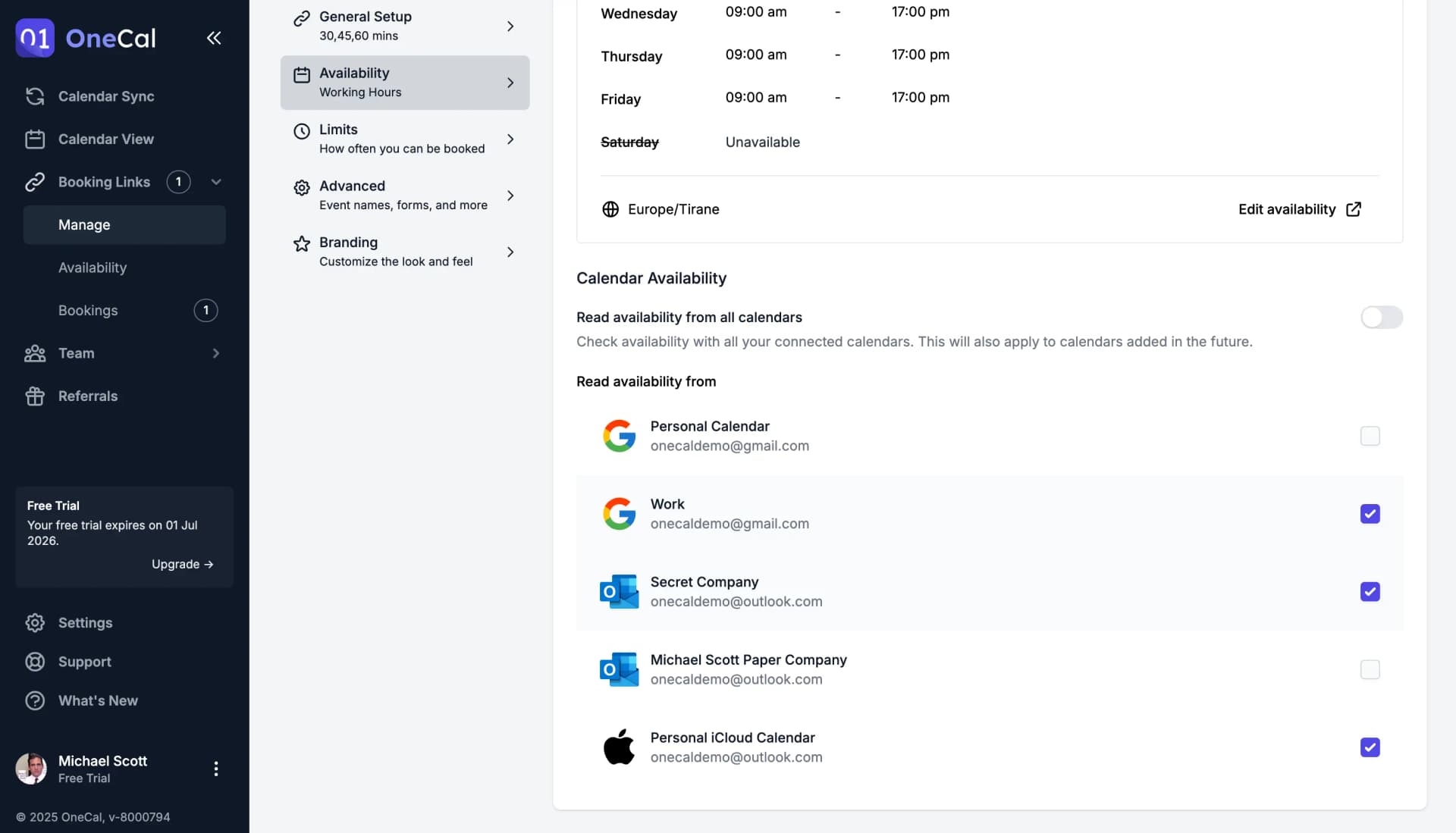
Task: Click the Support icon in sidebar
Action: tap(34, 661)
